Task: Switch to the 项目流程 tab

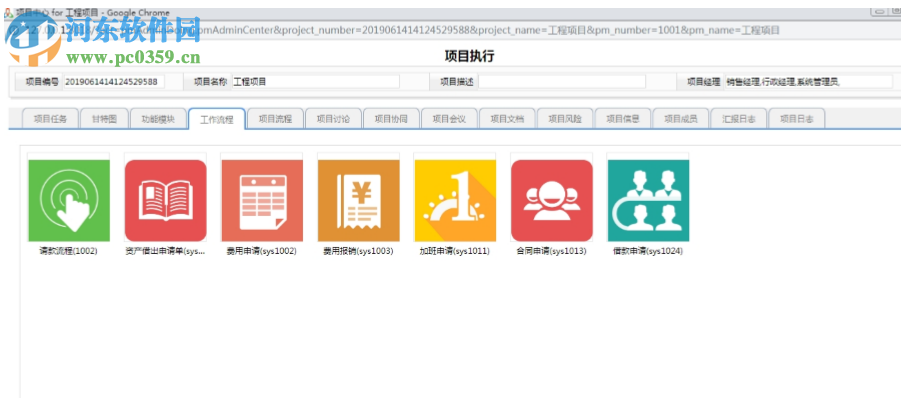Action: tap(275, 119)
